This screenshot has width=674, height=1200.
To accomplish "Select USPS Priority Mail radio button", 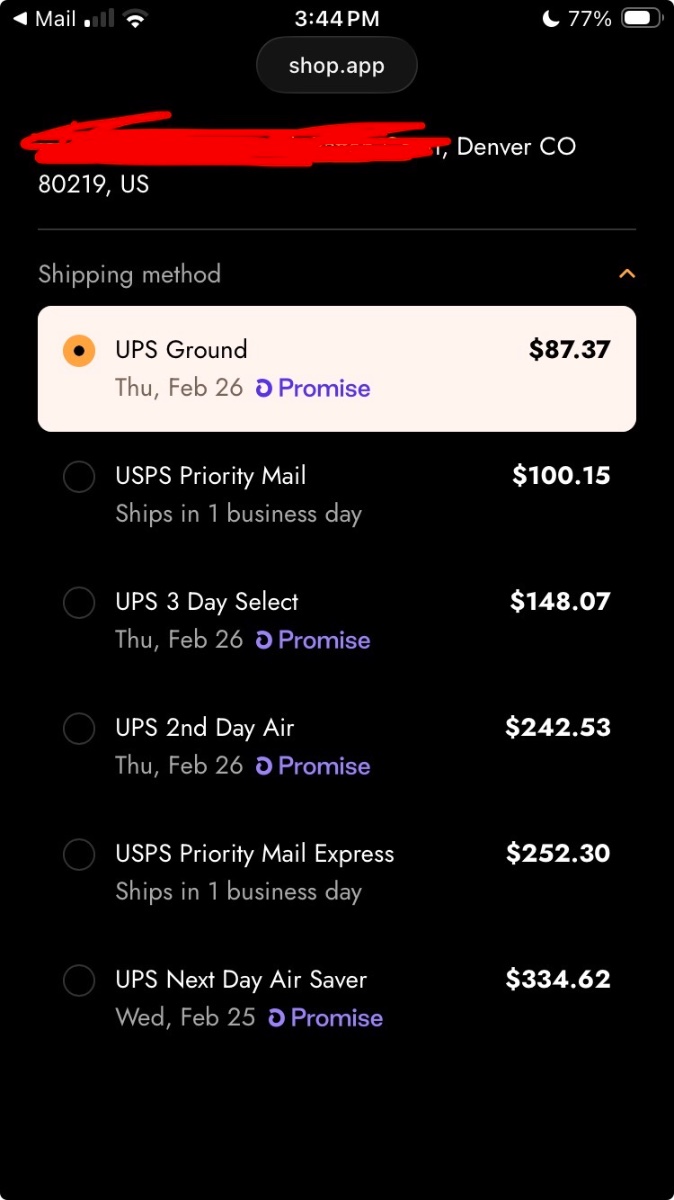I will tap(79, 477).
